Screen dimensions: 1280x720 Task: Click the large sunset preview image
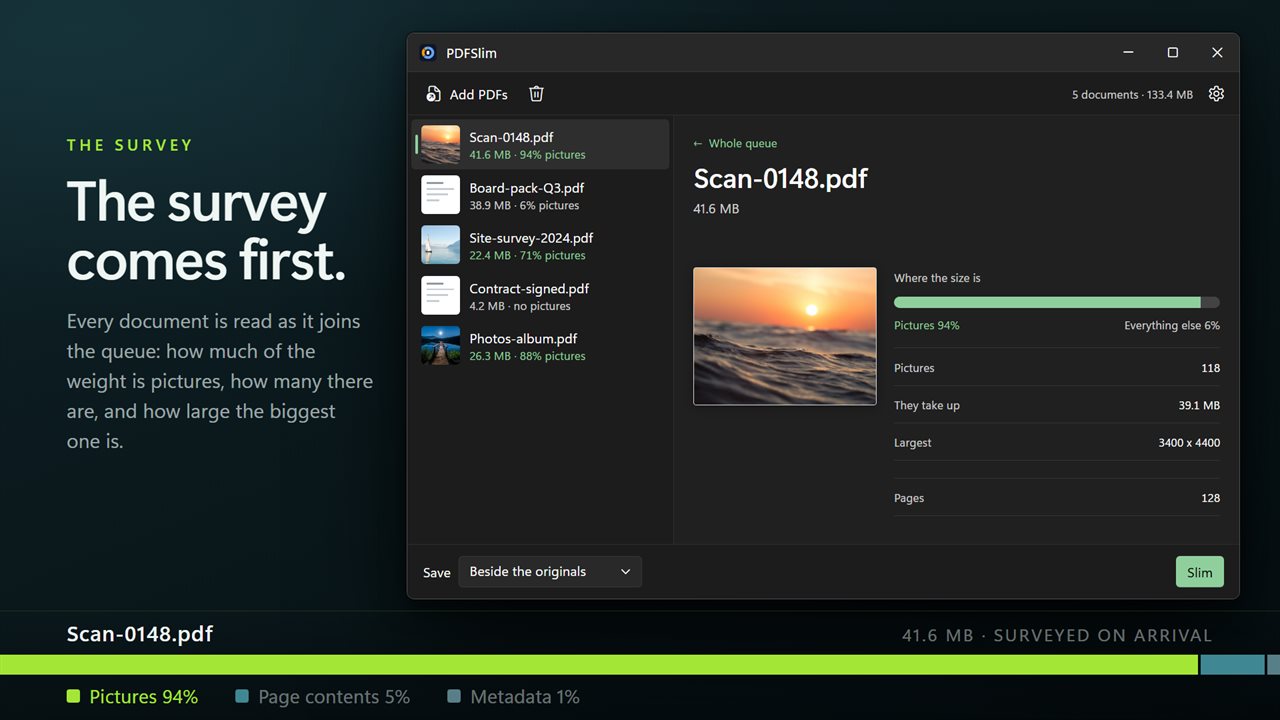pyautogui.click(x=785, y=336)
